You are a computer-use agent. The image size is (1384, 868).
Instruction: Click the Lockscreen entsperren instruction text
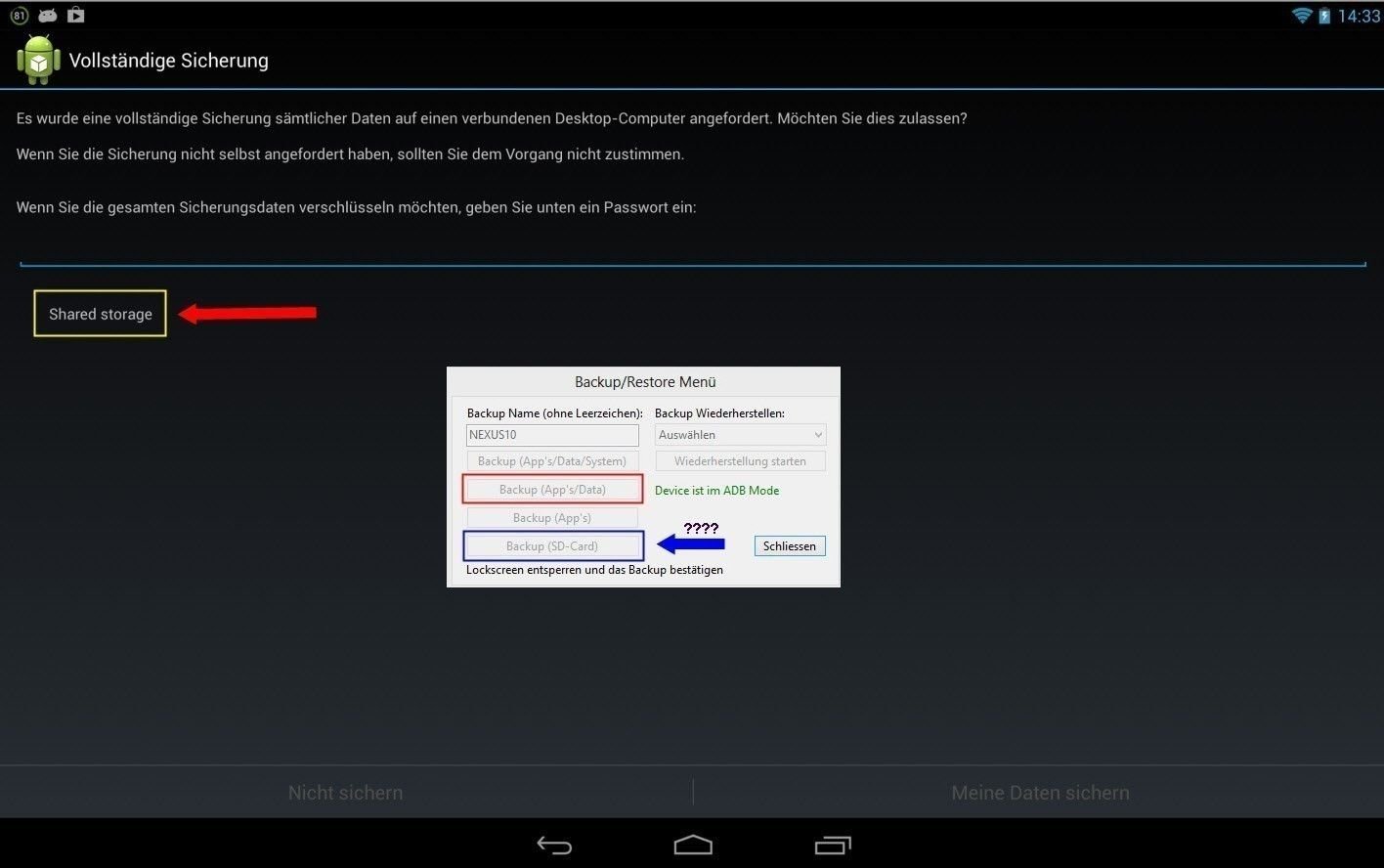point(594,570)
